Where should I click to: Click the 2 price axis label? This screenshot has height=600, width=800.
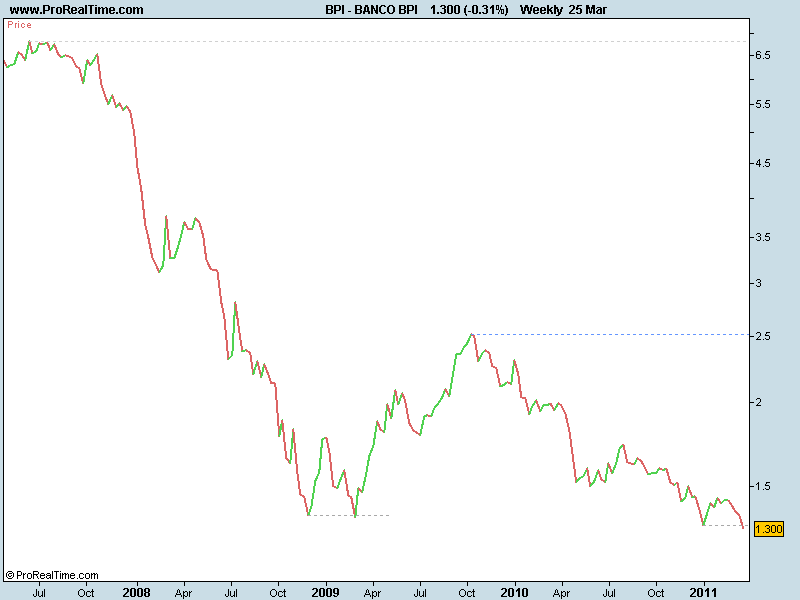[759, 403]
